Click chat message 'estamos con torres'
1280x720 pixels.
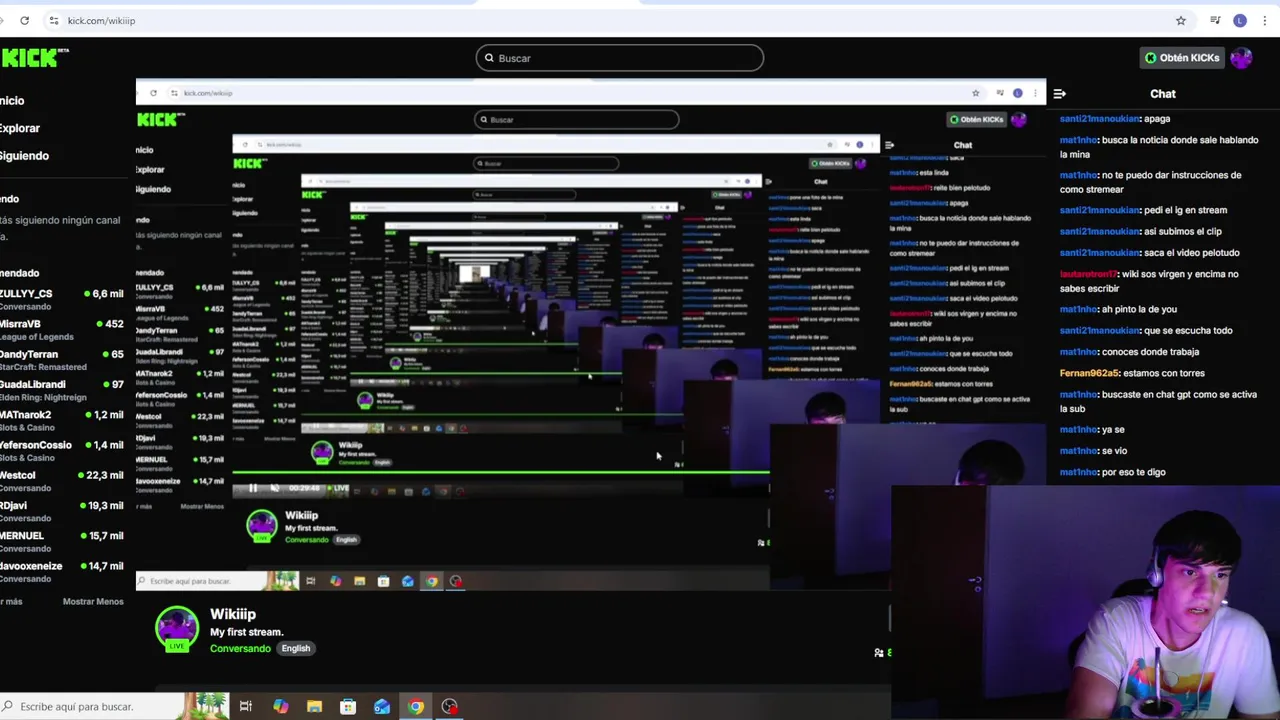coord(1164,373)
